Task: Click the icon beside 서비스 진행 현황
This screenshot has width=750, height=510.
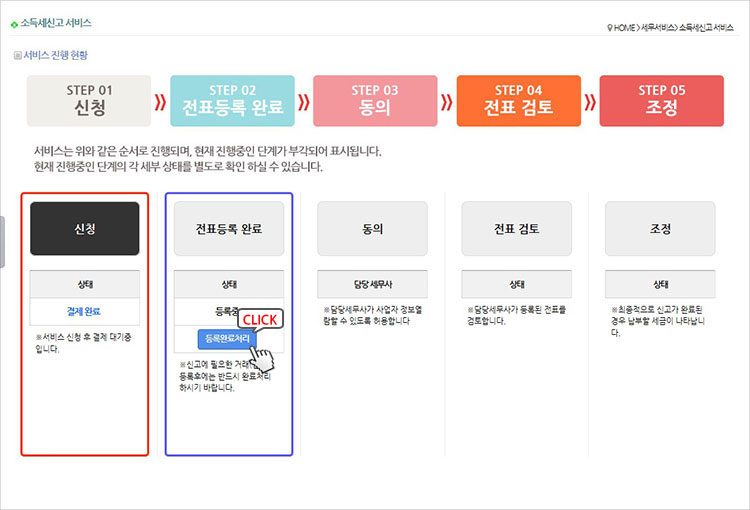Action: point(17,56)
